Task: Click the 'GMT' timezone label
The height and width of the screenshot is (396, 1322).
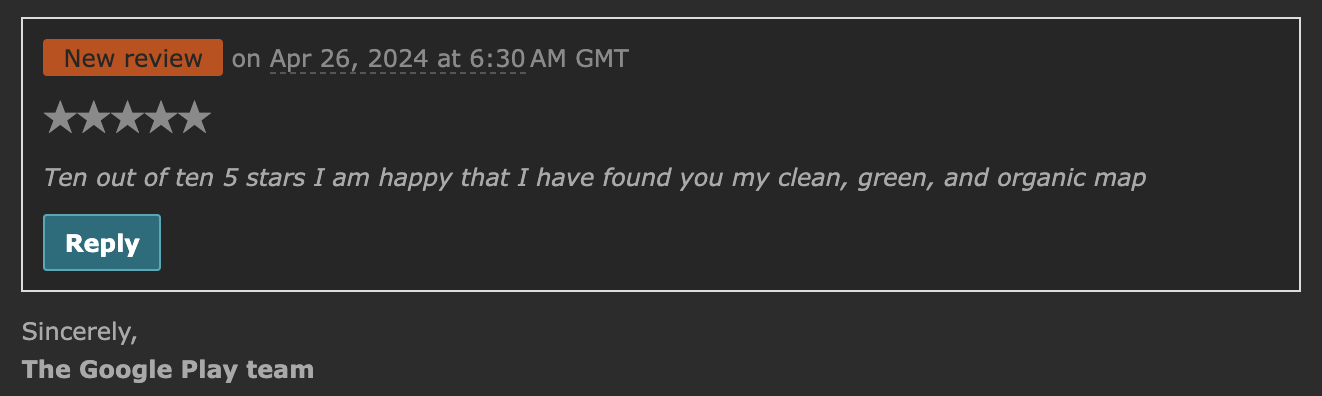Action: [x=602, y=59]
